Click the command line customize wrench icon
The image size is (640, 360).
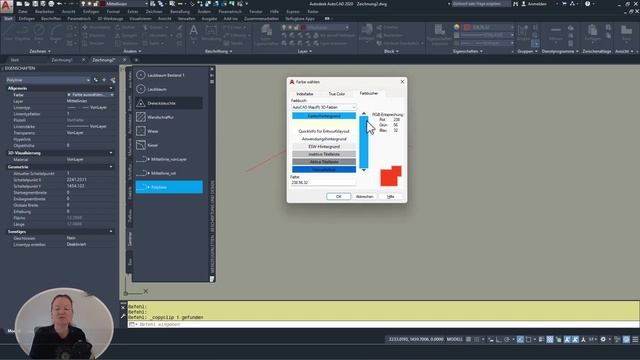click(123, 316)
